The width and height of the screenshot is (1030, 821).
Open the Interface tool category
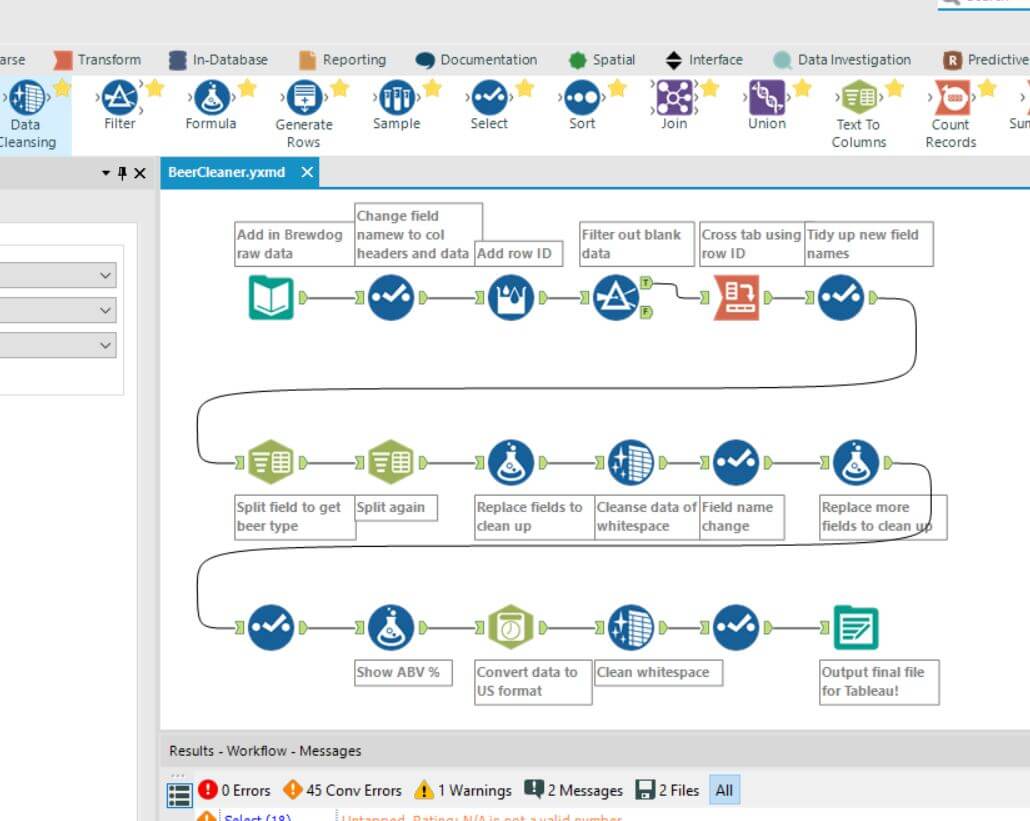704,60
